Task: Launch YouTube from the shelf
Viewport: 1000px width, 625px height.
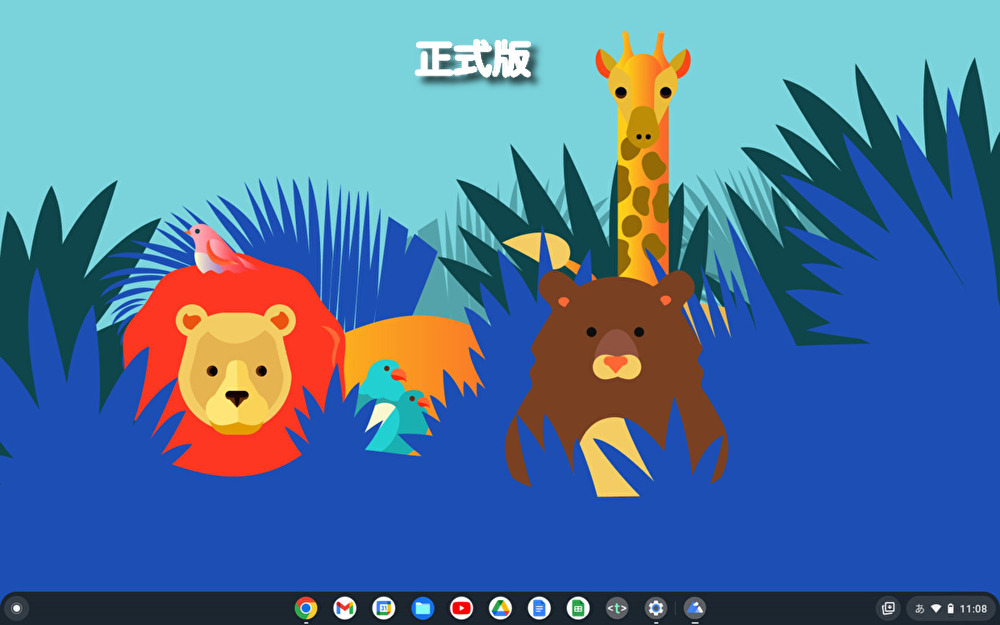Action: click(x=461, y=608)
